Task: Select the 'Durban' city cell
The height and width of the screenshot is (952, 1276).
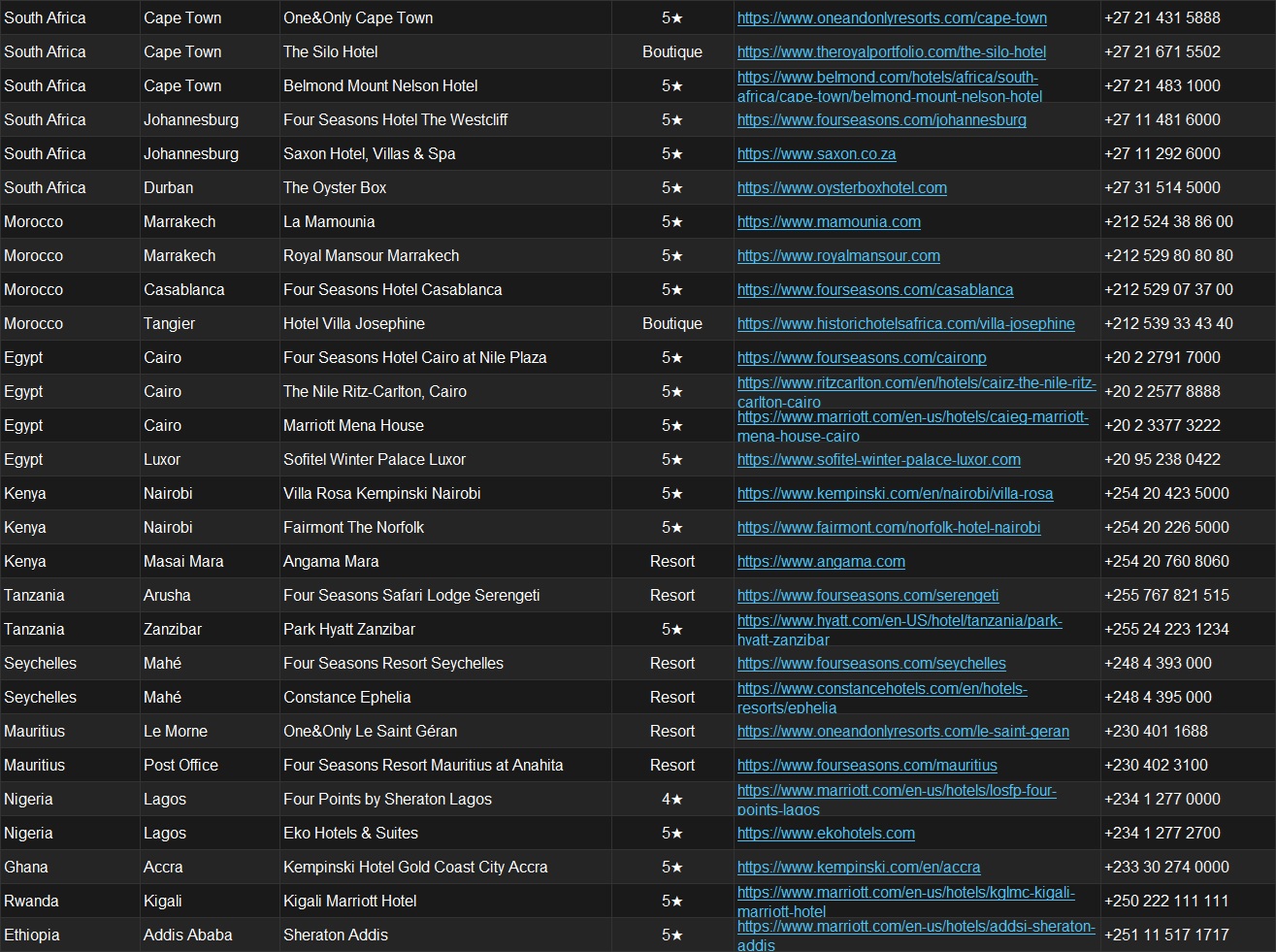Action: [210, 187]
